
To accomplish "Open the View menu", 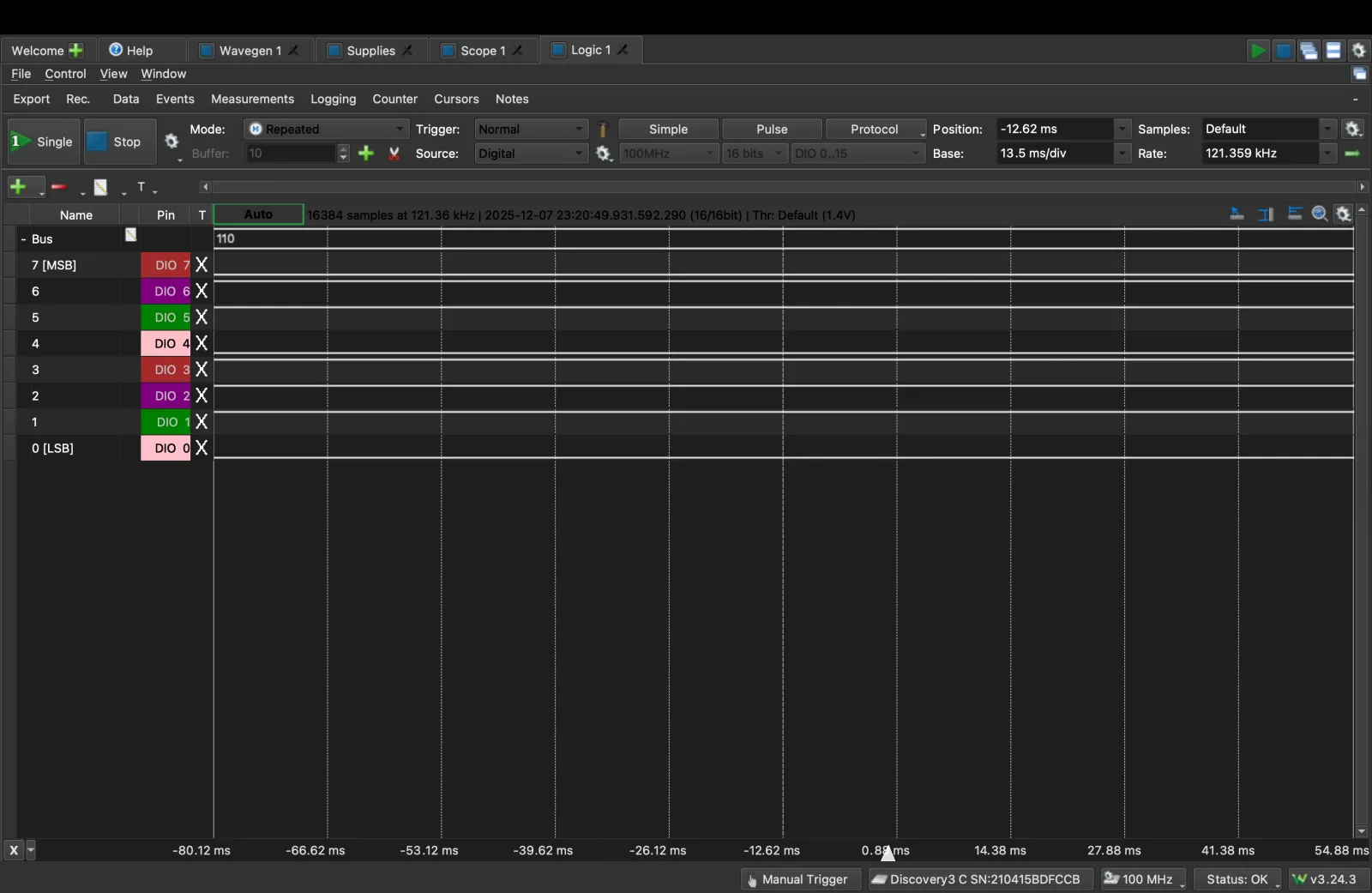I will 113,74.
